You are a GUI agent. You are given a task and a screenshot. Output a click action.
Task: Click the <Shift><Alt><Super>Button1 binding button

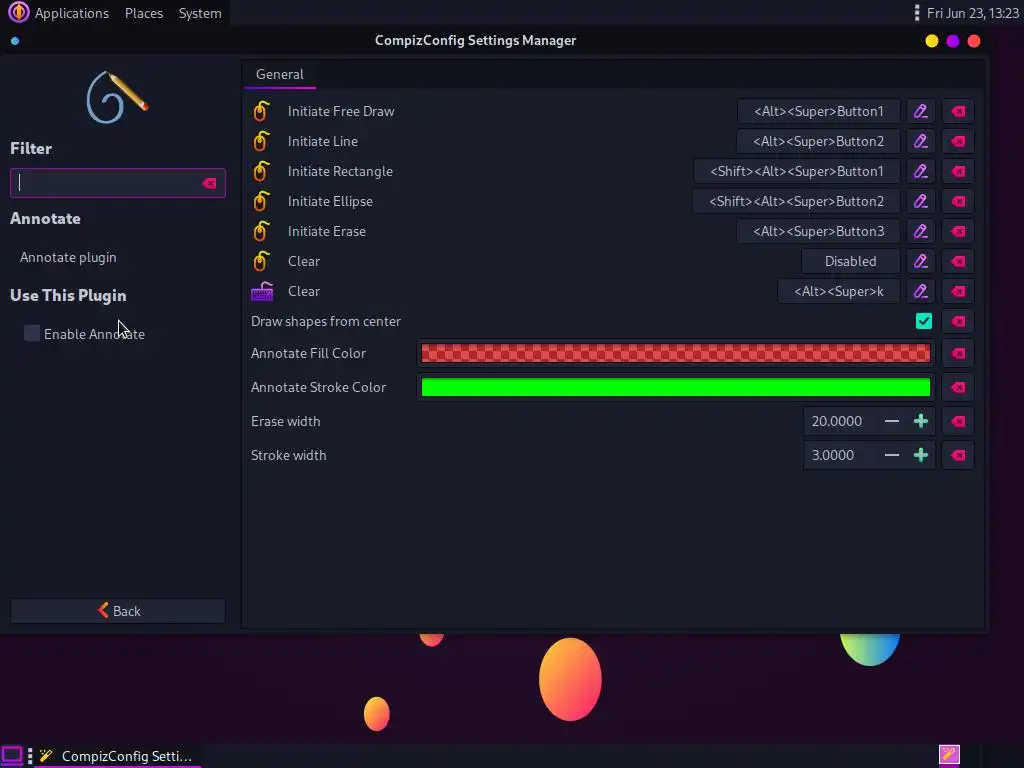point(797,171)
